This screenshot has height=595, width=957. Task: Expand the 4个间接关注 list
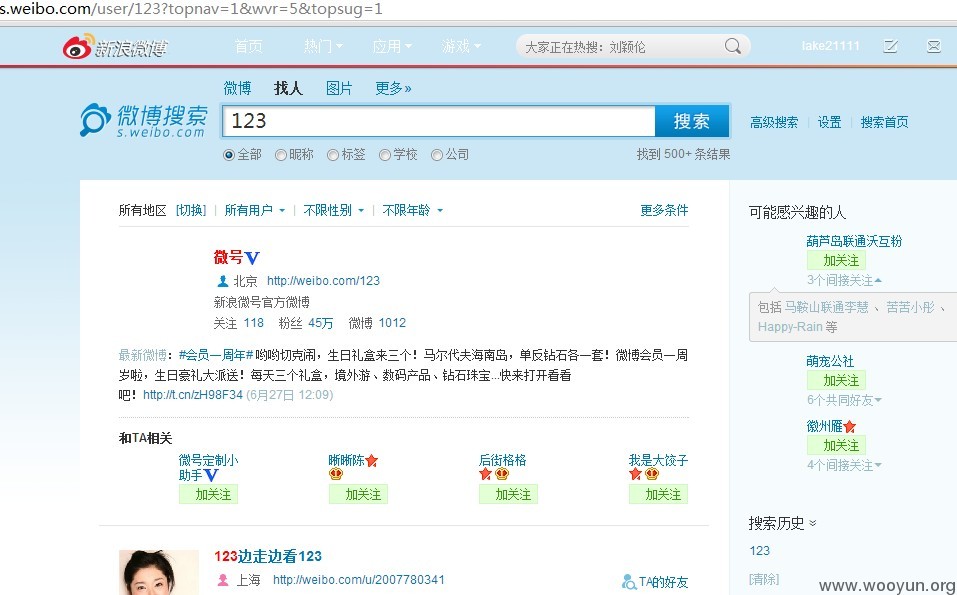point(844,466)
